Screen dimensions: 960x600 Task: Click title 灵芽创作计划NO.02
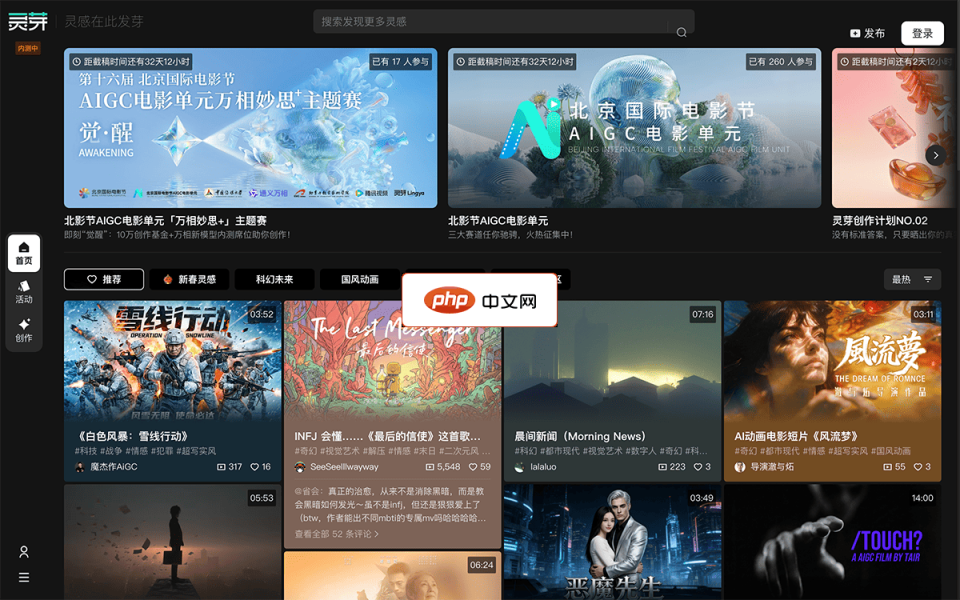click(879, 220)
